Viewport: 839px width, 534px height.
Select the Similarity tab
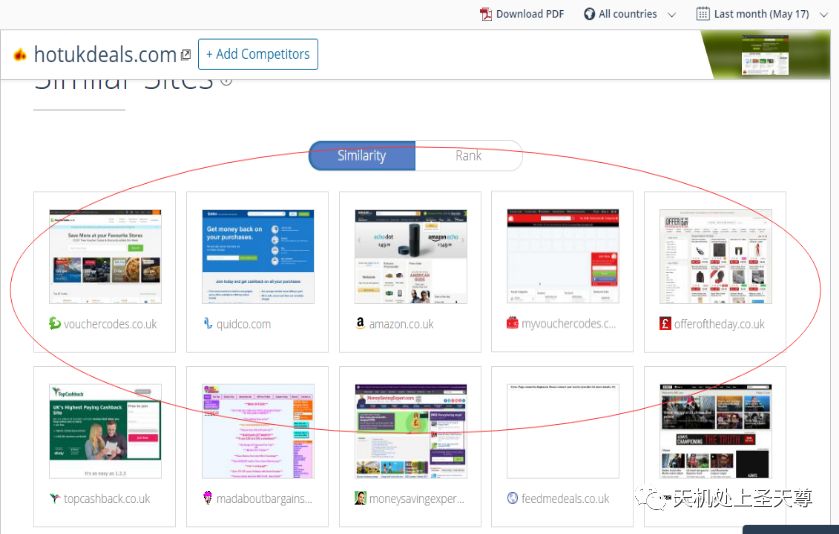tap(362, 156)
